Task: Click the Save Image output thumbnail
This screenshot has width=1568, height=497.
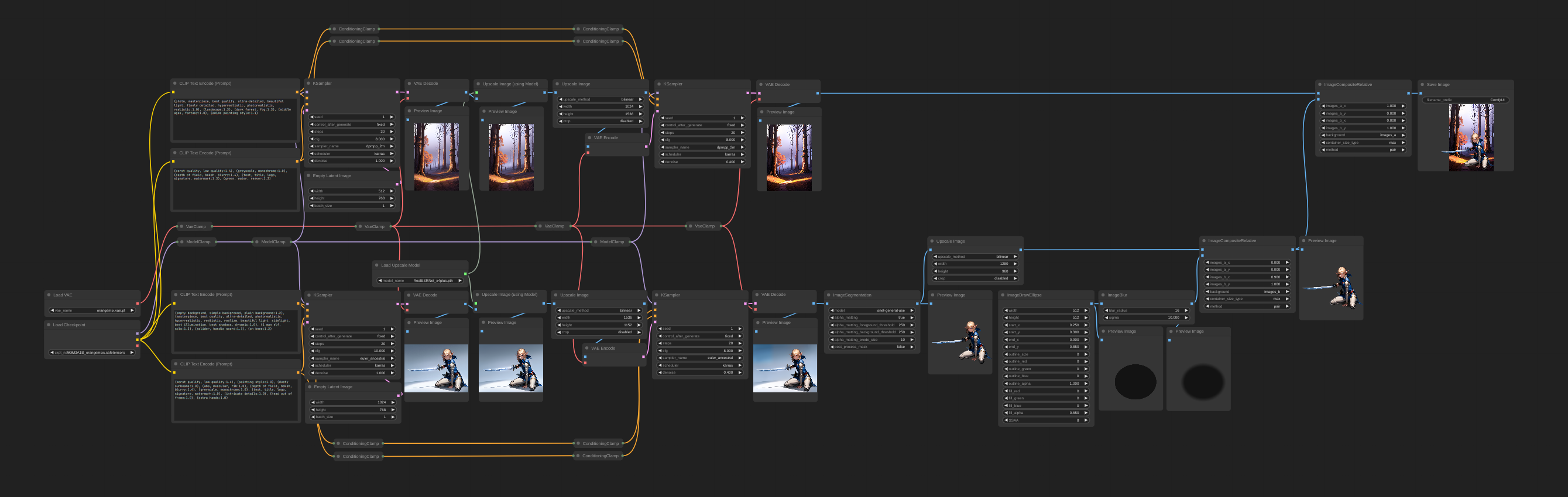Action: click(1471, 137)
